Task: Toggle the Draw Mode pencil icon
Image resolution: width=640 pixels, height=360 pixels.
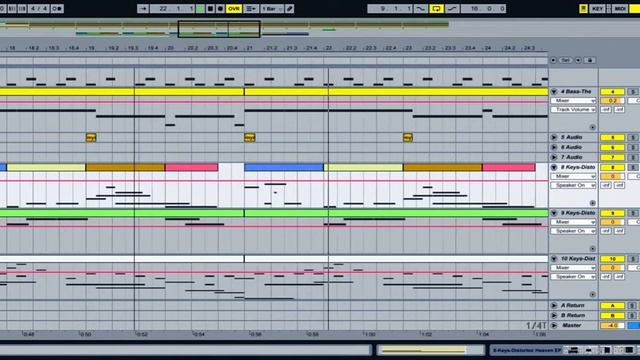Action: pos(290,9)
